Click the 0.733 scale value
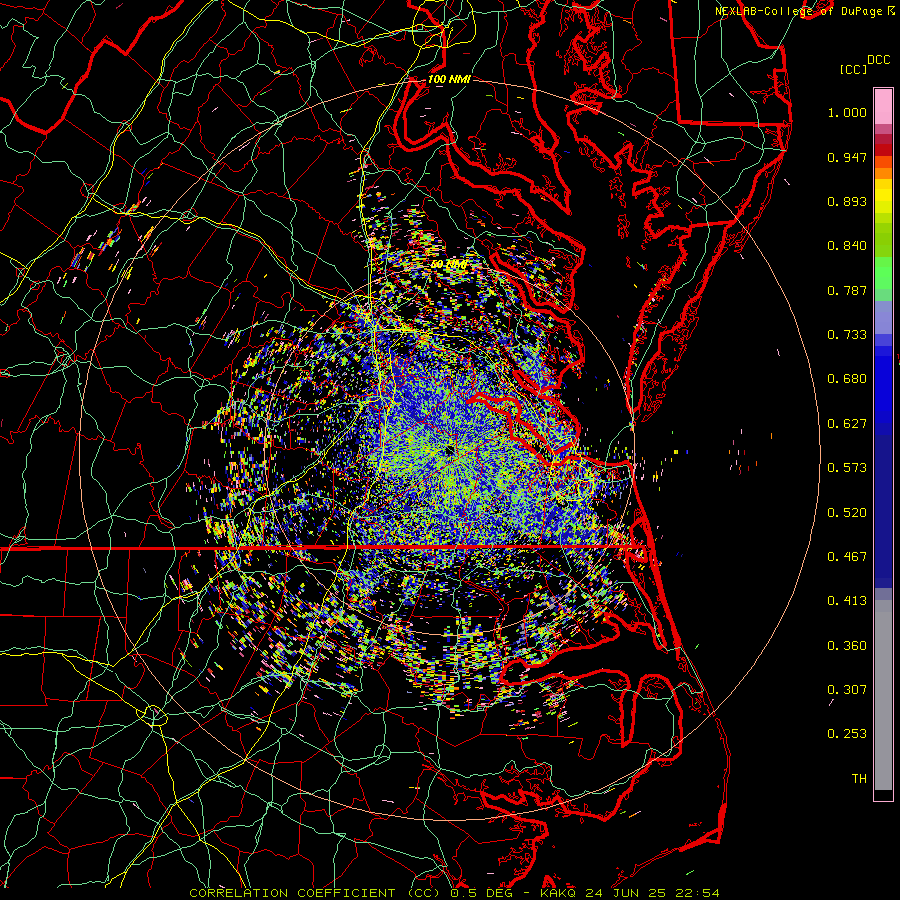This screenshot has width=900, height=900. pos(847,335)
